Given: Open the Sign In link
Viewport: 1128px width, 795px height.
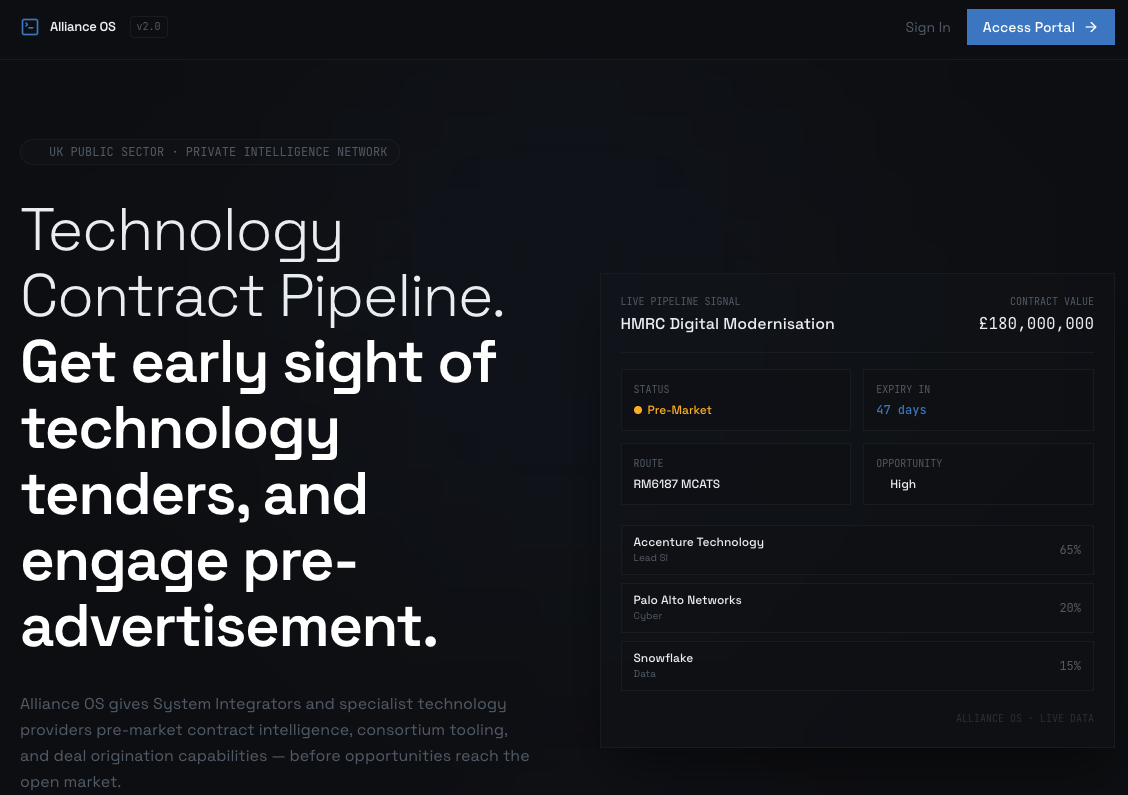Looking at the screenshot, I should 927,27.
